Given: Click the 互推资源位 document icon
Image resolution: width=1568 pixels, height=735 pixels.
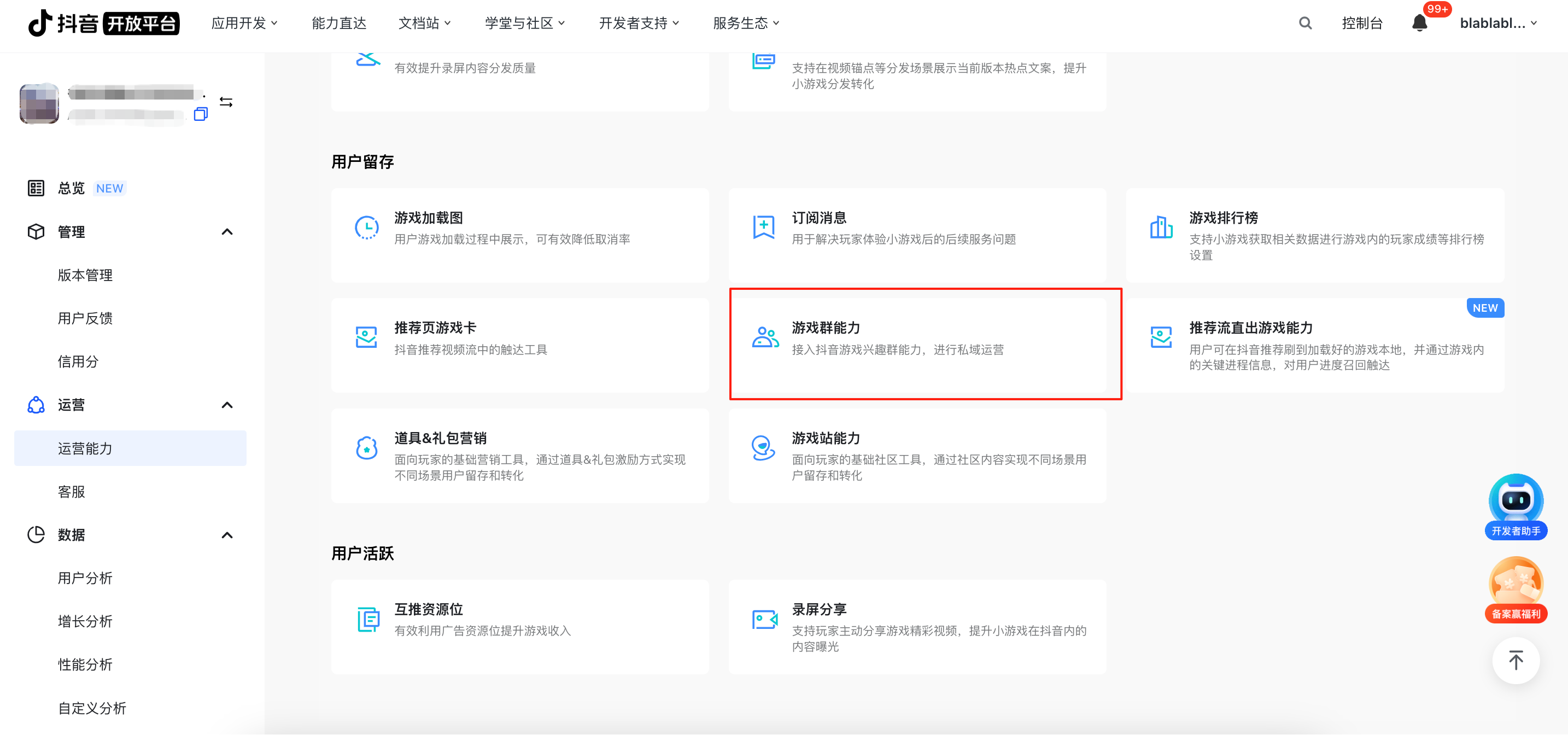Looking at the screenshot, I should (368, 620).
